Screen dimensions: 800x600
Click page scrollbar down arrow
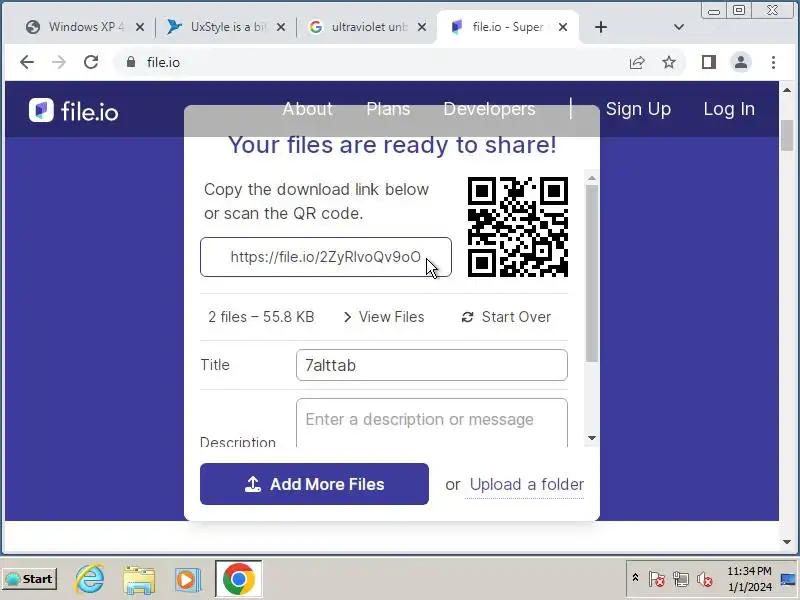coord(787,542)
